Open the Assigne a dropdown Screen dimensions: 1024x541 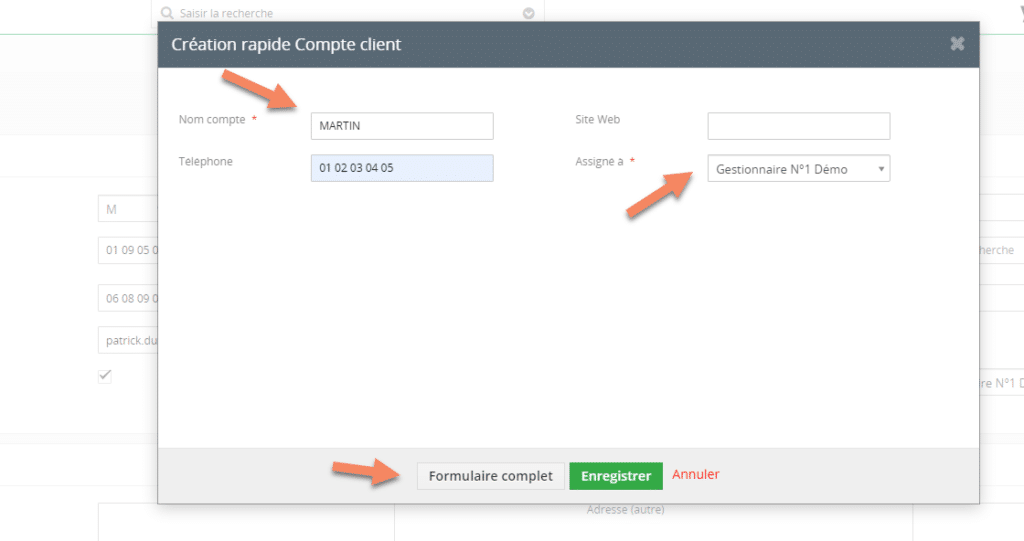click(798, 169)
